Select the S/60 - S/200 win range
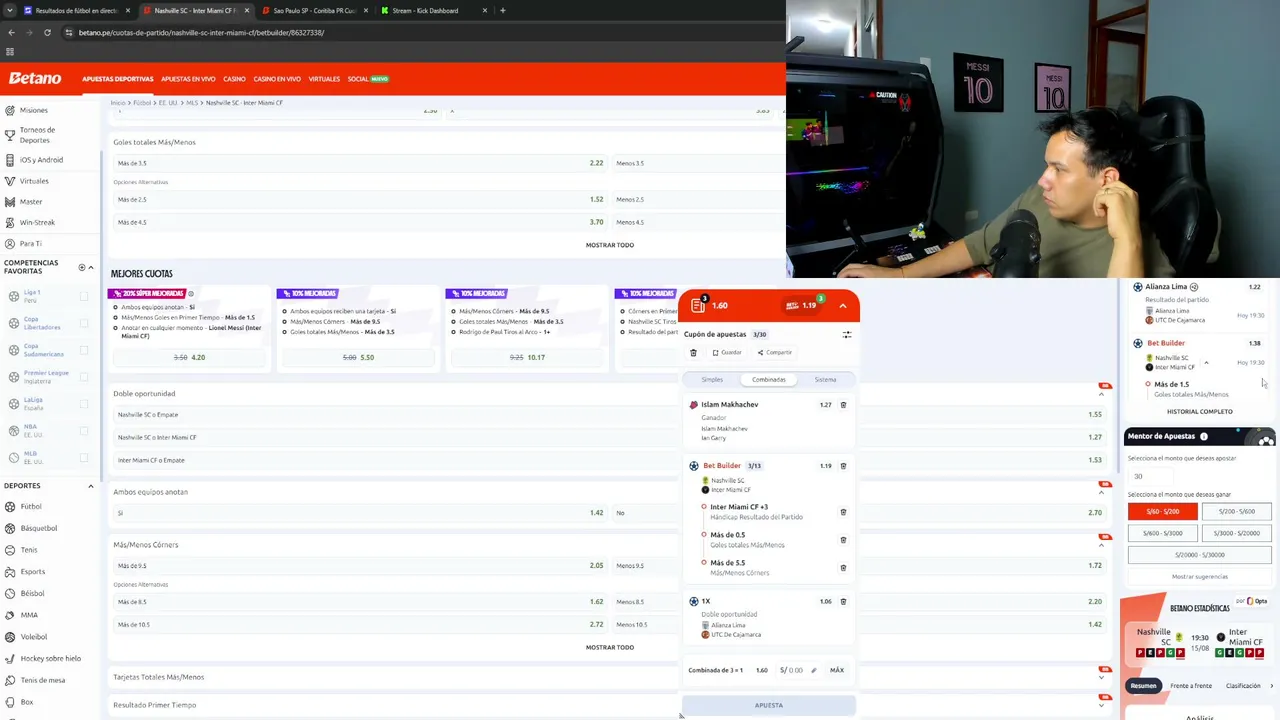Viewport: 1280px width, 720px height. tap(1162, 511)
